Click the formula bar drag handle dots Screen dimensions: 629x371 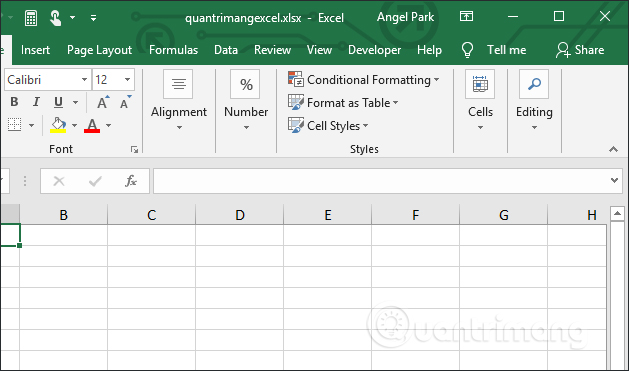pyautogui.click(x=25, y=181)
